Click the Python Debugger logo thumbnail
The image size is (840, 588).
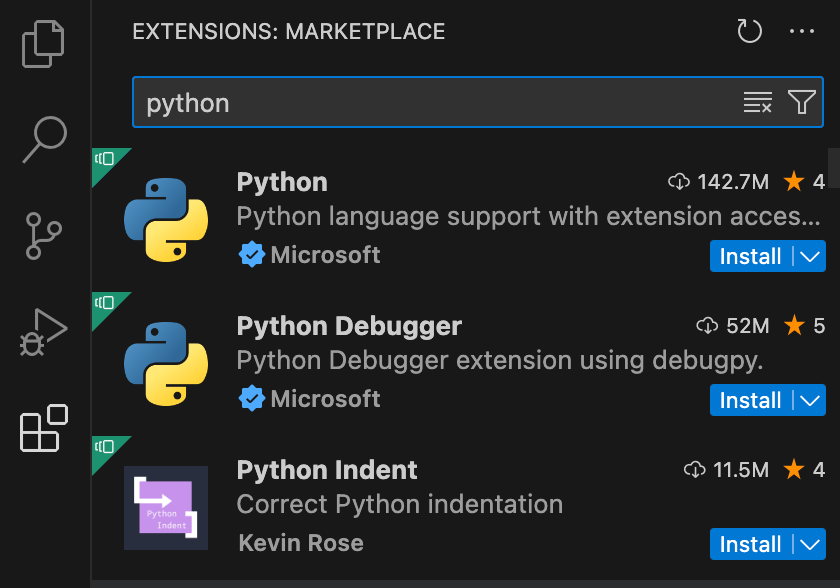(166, 364)
